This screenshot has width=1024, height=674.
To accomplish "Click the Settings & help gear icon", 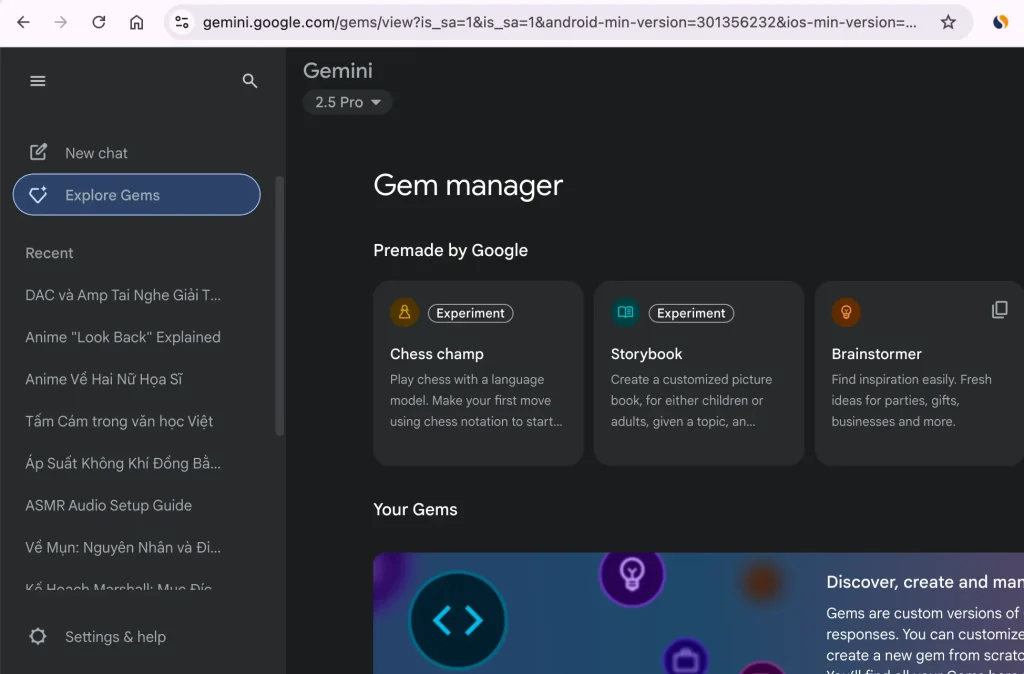I will pos(38,636).
